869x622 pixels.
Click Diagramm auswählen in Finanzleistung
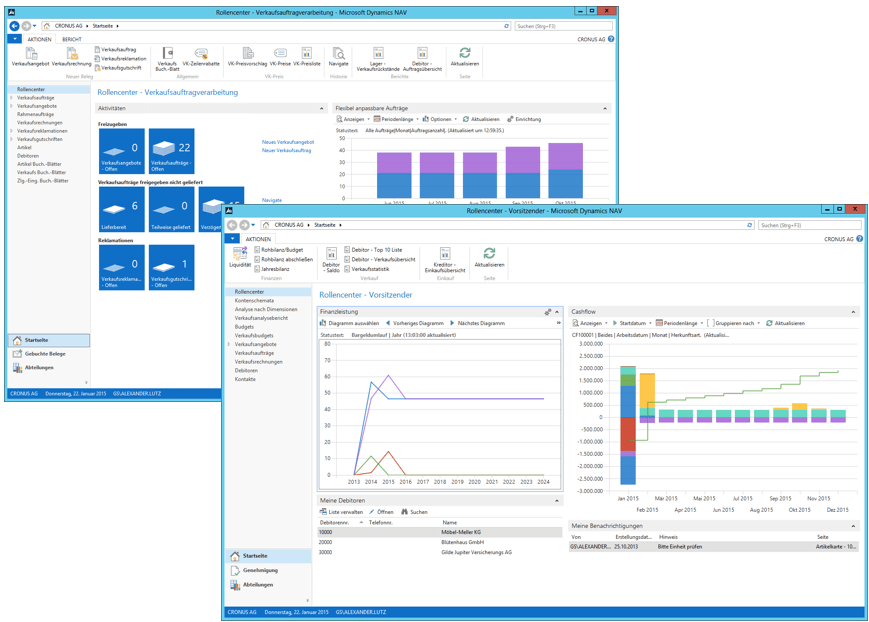pos(350,323)
